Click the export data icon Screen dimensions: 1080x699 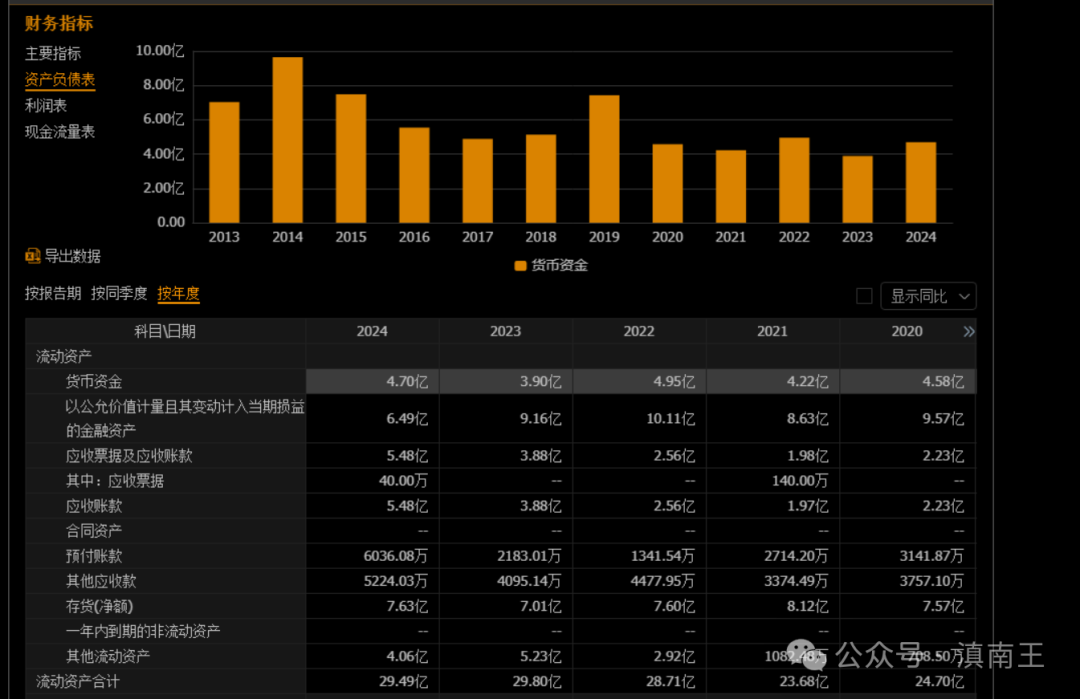(32, 256)
